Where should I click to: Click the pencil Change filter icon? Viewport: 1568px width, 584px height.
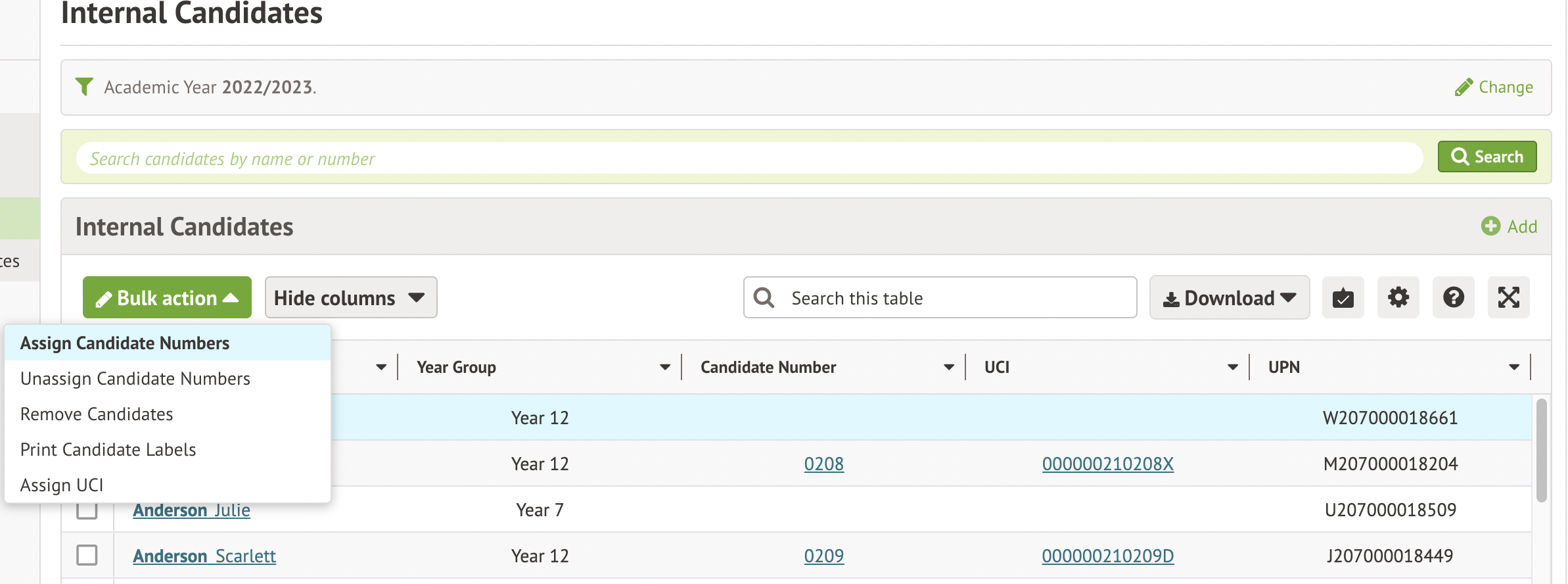pos(1463,87)
